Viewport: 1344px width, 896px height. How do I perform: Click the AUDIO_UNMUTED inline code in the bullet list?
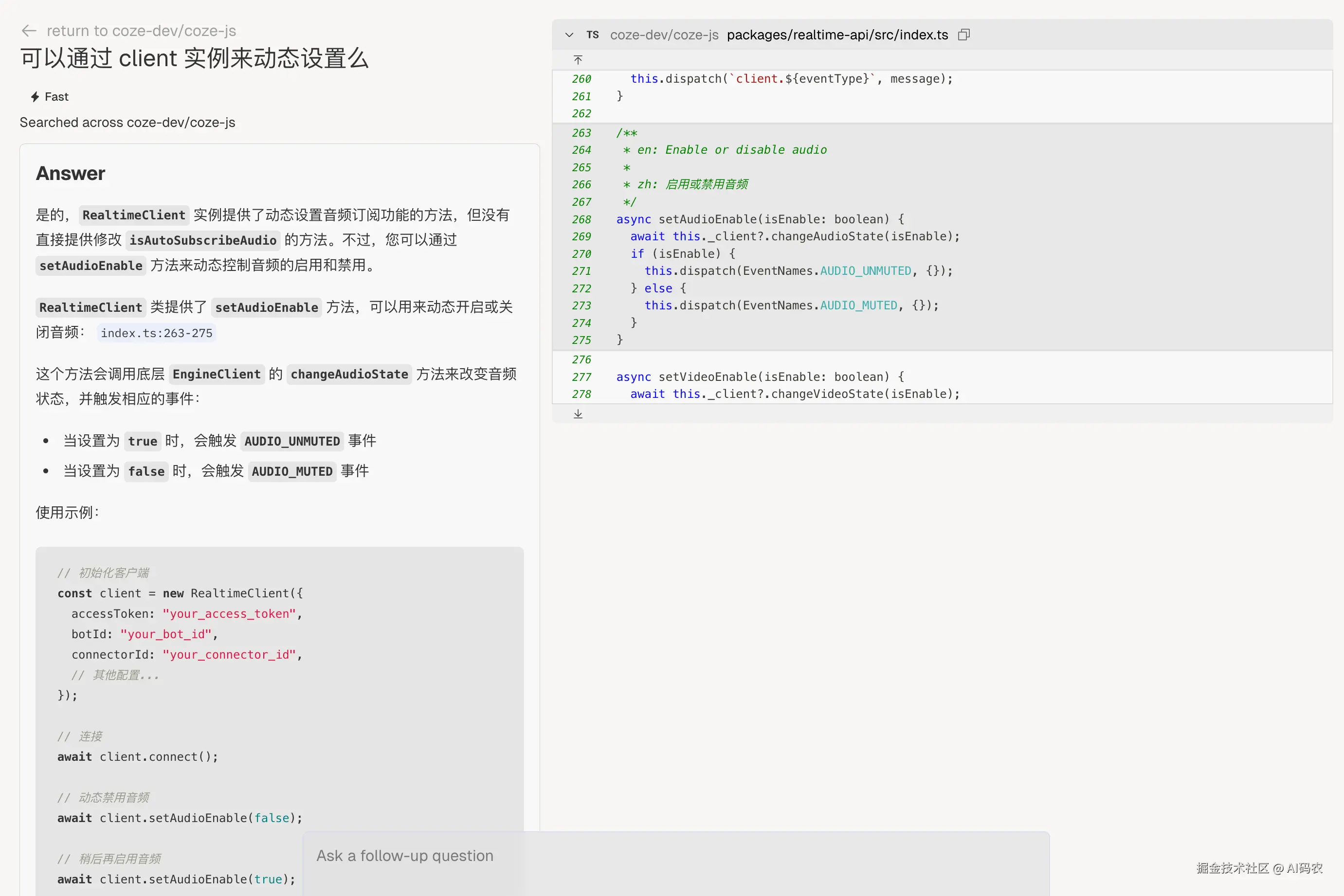pyautogui.click(x=291, y=441)
